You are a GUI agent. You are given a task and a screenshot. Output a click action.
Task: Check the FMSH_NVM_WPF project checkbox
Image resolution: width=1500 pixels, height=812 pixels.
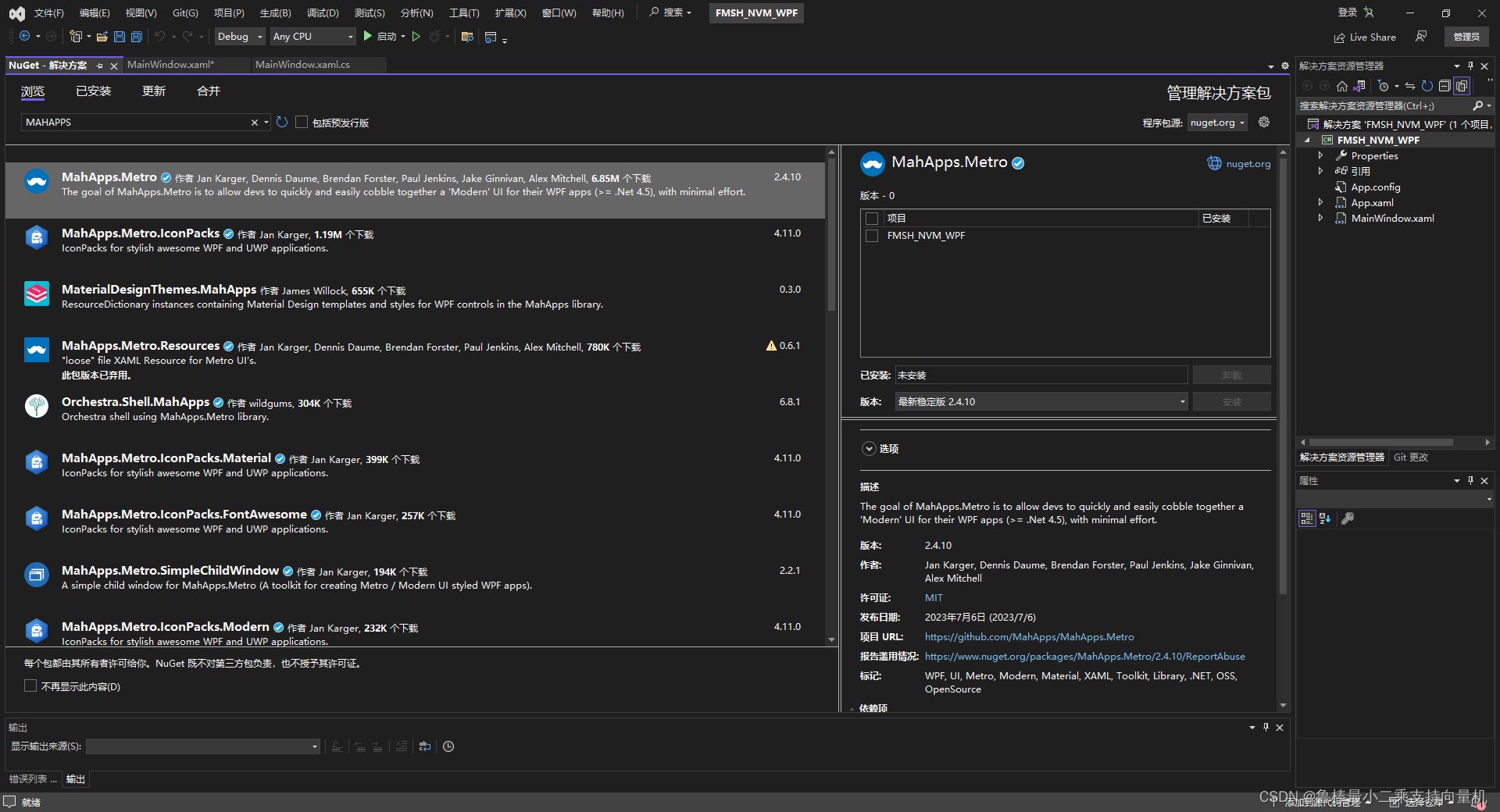point(872,236)
